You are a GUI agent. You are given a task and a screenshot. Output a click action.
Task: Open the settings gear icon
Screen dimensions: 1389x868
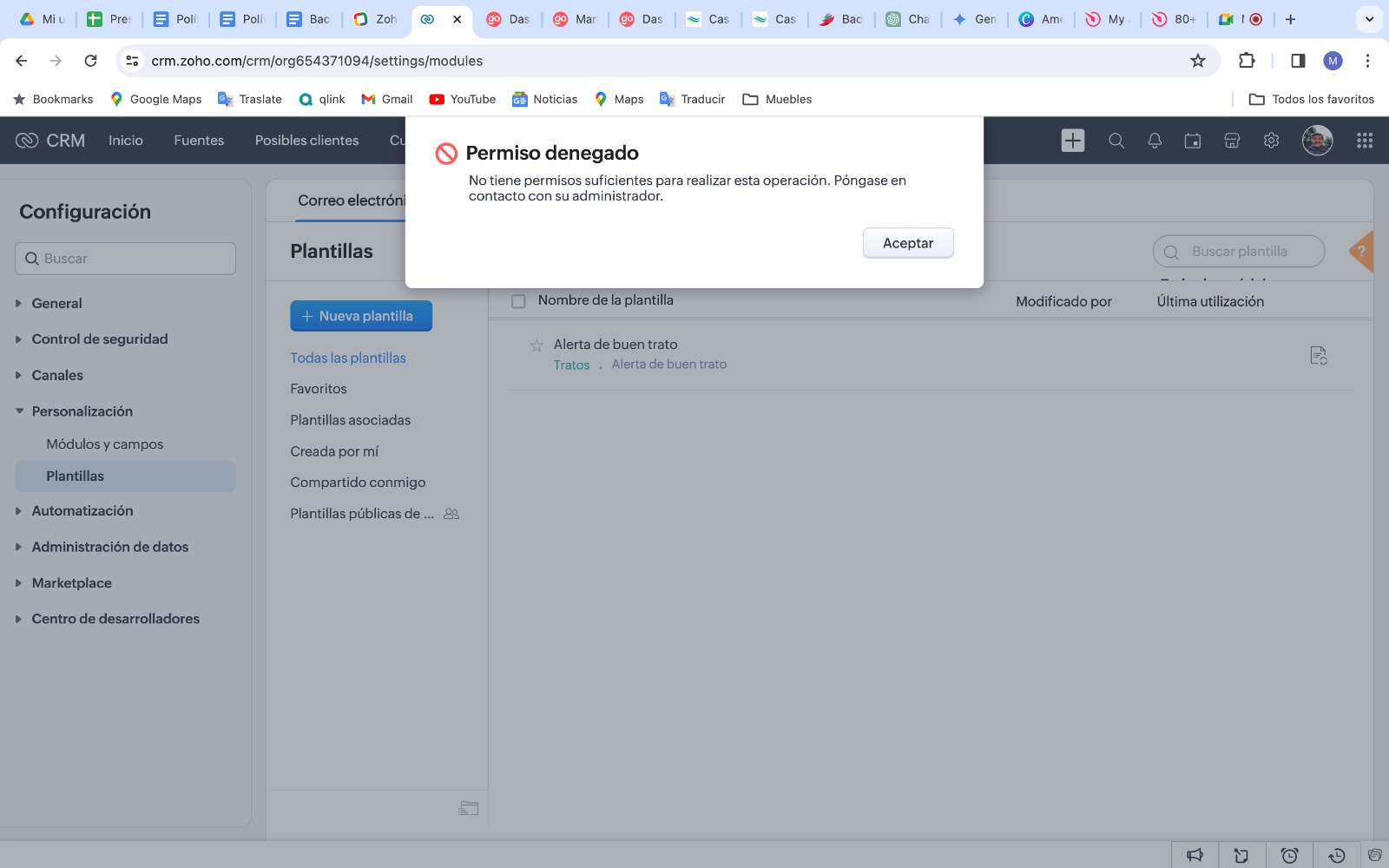[1271, 141]
